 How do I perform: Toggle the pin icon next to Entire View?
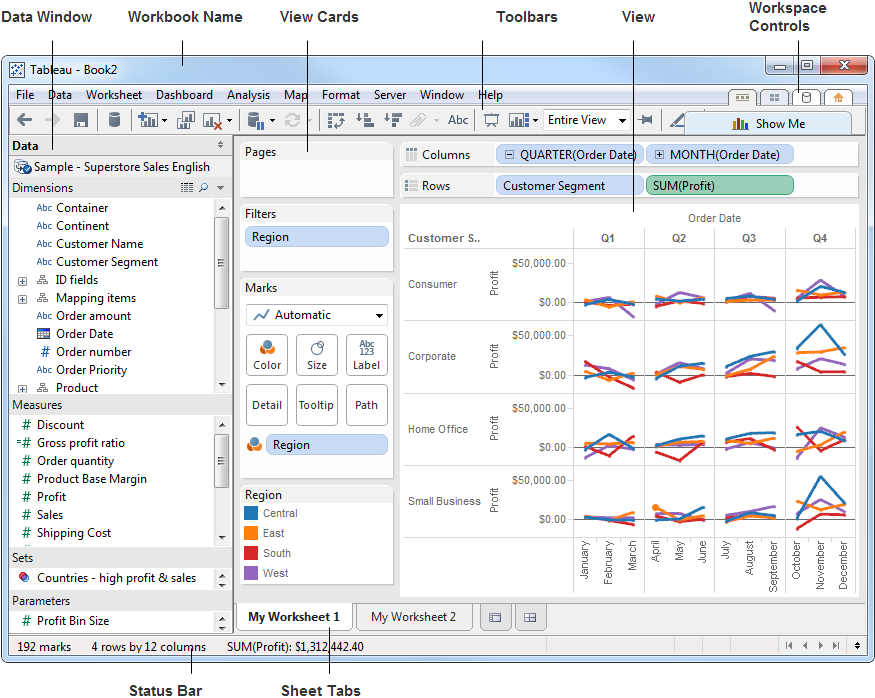point(644,120)
